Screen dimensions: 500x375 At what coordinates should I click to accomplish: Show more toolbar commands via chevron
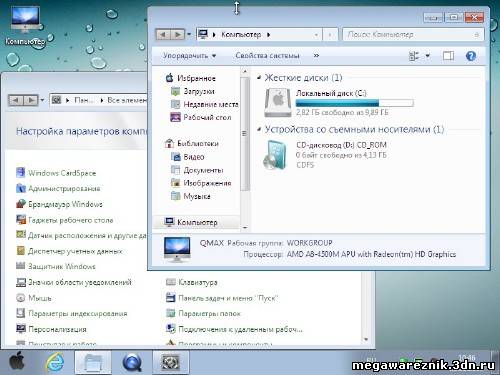316,56
